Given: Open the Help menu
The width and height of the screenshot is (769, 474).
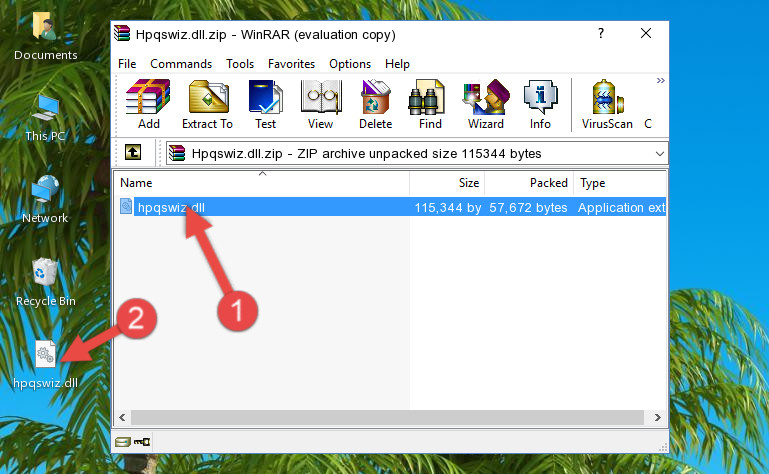Looking at the screenshot, I should [397, 64].
